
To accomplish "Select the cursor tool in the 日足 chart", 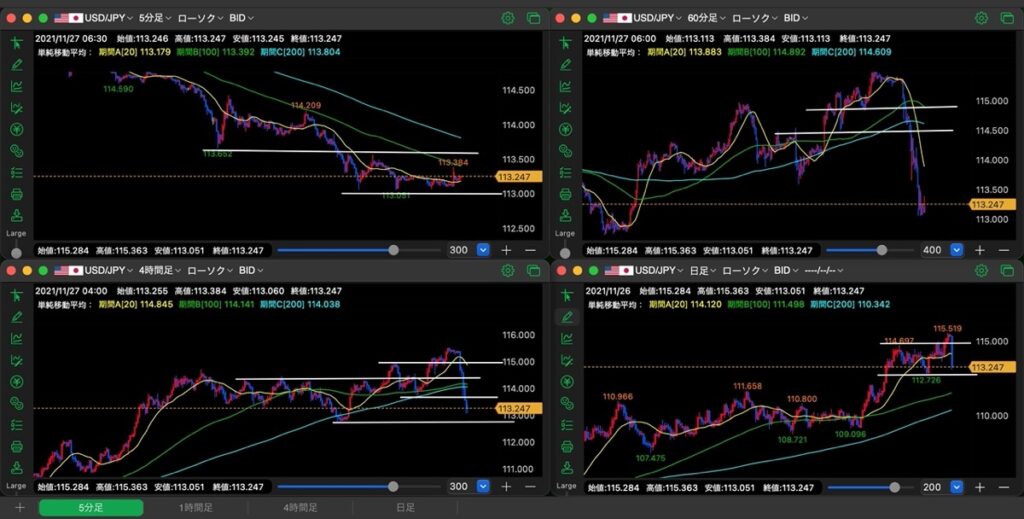I will pos(566,296).
